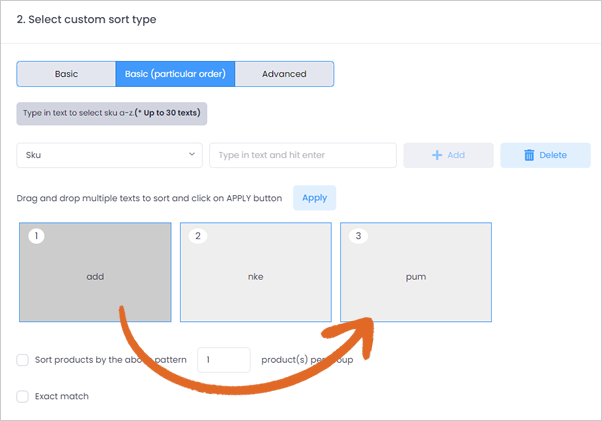Click the 'Drag and drop multiple texts' instruction
Image resolution: width=602 pixels, height=421 pixels.
[x=149, y=198]
